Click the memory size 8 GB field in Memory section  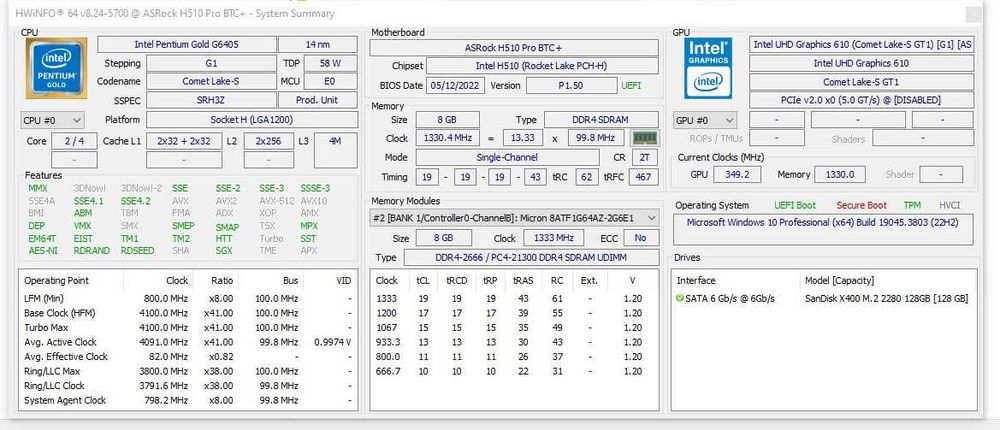coord(448,119)
